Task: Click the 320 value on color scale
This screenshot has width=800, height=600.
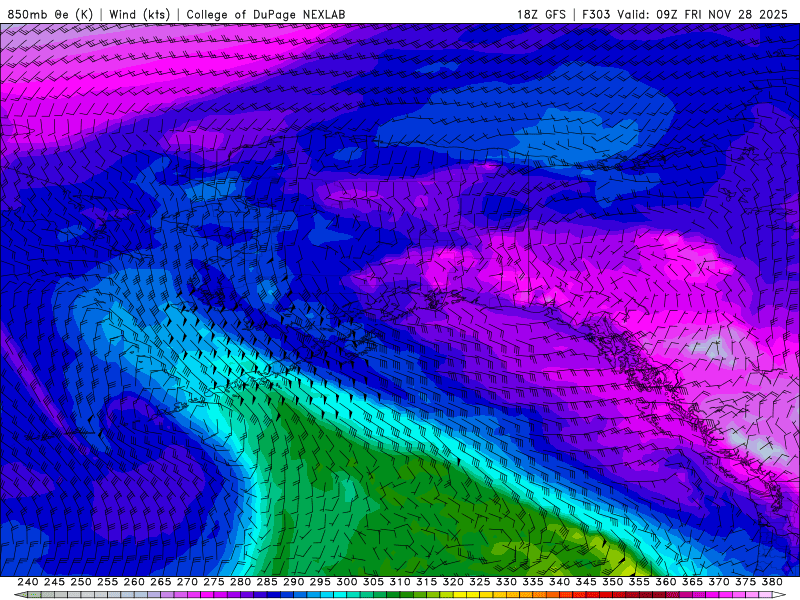Action: (x=453, y=582)
